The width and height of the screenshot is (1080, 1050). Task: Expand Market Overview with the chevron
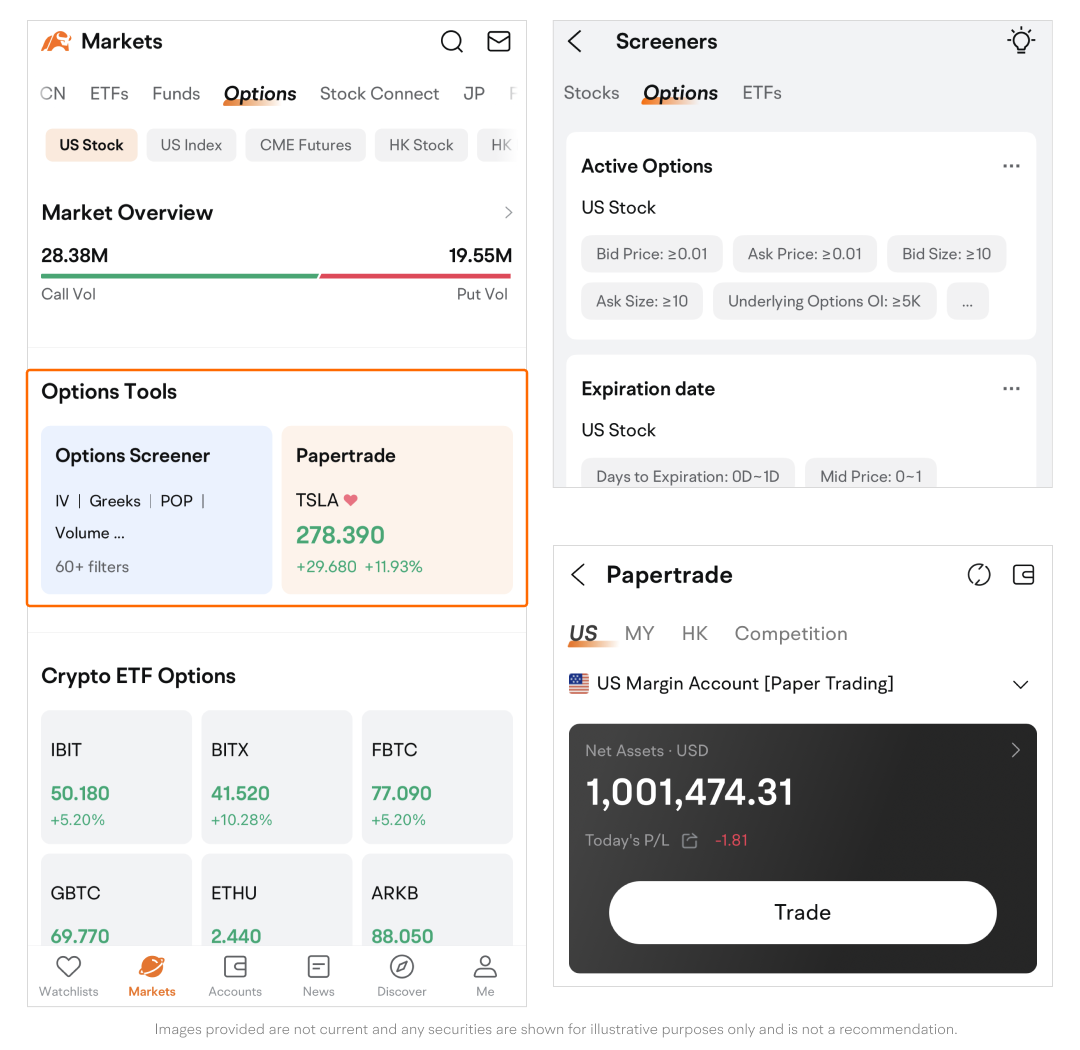click(x=508, y=213)
